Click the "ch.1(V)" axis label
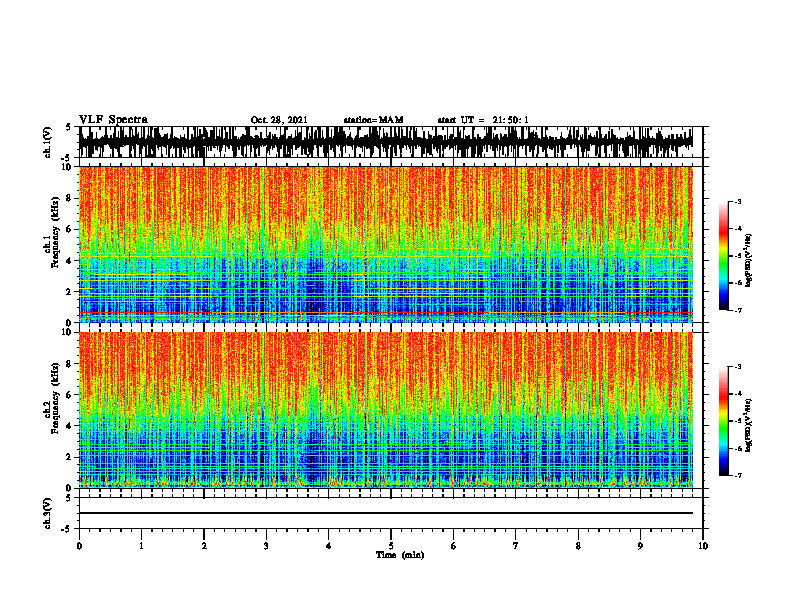Screen dimensions: 792x612 48,142
